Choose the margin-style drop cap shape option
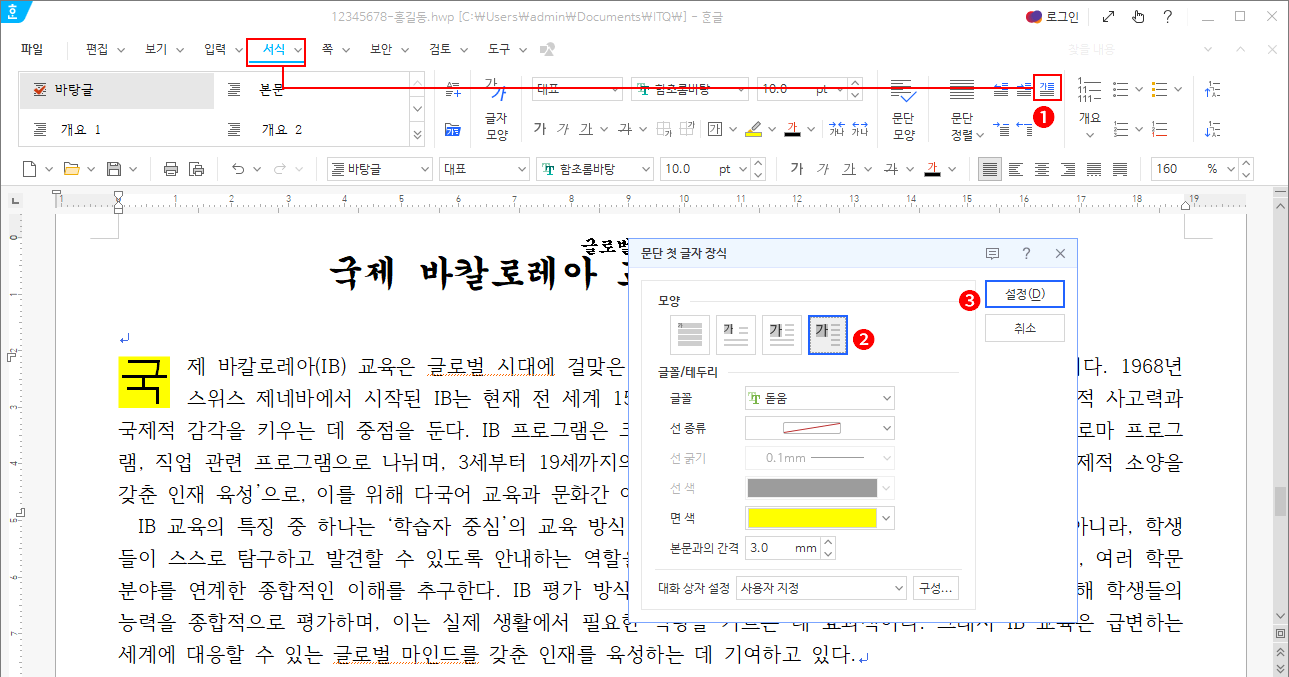The width and height of the screenshot is (1289, 677). coord(827,334)
